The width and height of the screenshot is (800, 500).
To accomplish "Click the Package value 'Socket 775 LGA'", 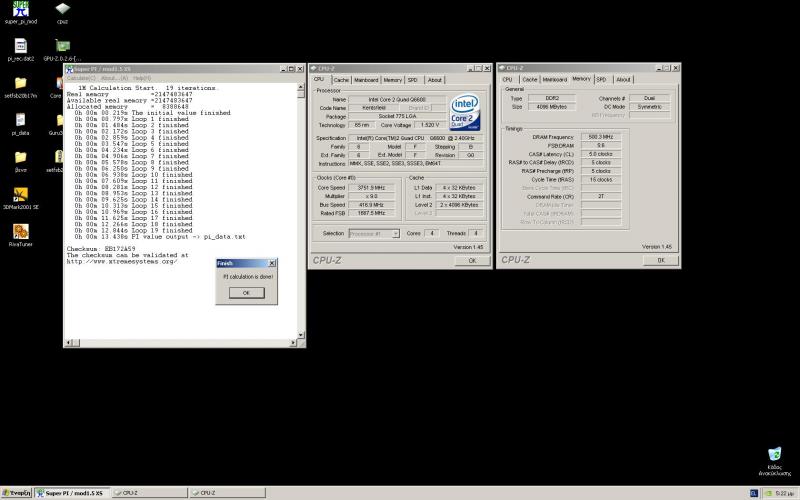I will point(397,116).
